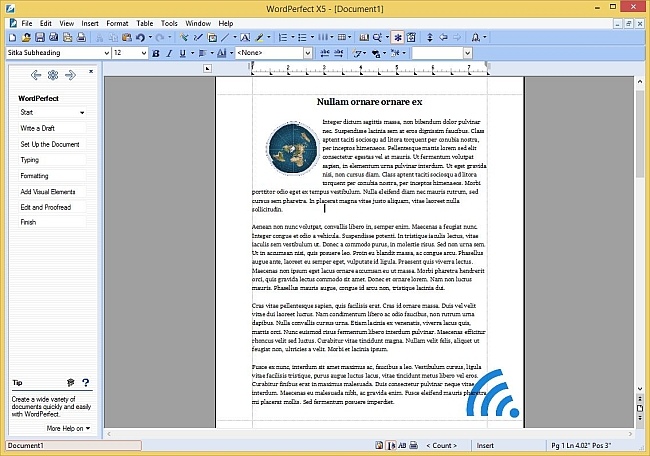Click the vertical scrollbar thumb

tap(640, 133)
